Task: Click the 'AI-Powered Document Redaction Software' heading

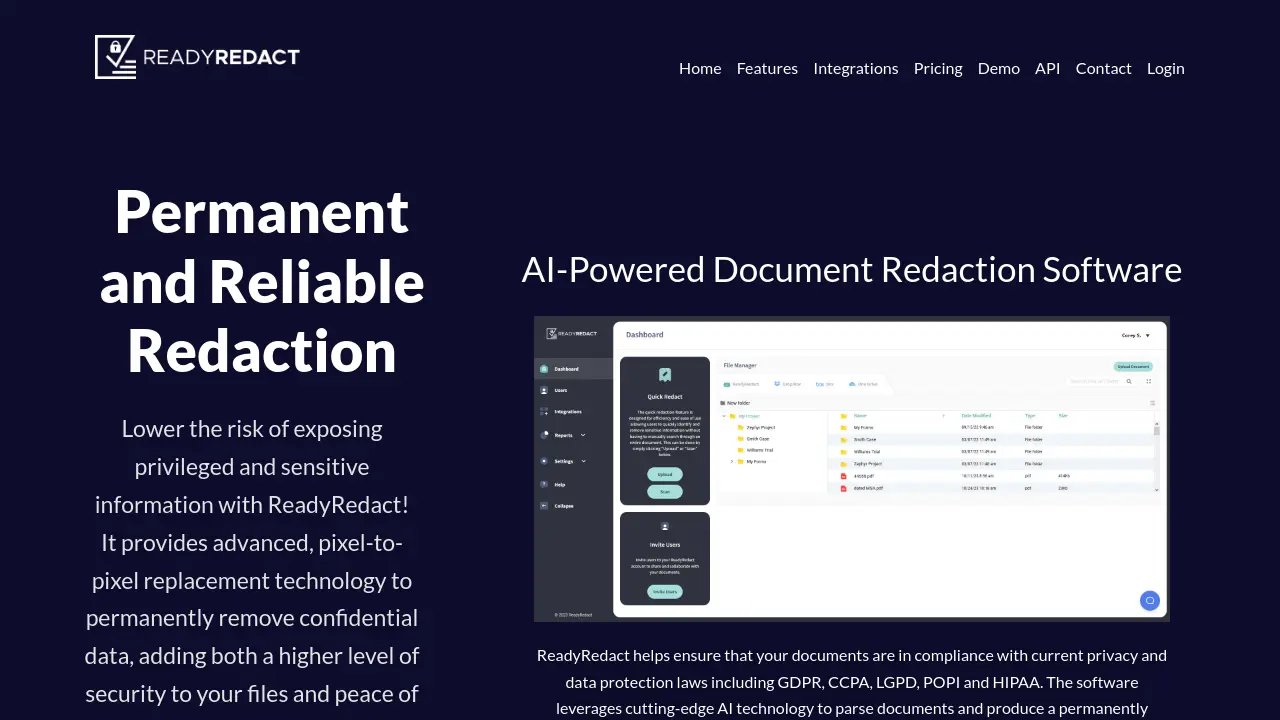Action: coord(852,270)
